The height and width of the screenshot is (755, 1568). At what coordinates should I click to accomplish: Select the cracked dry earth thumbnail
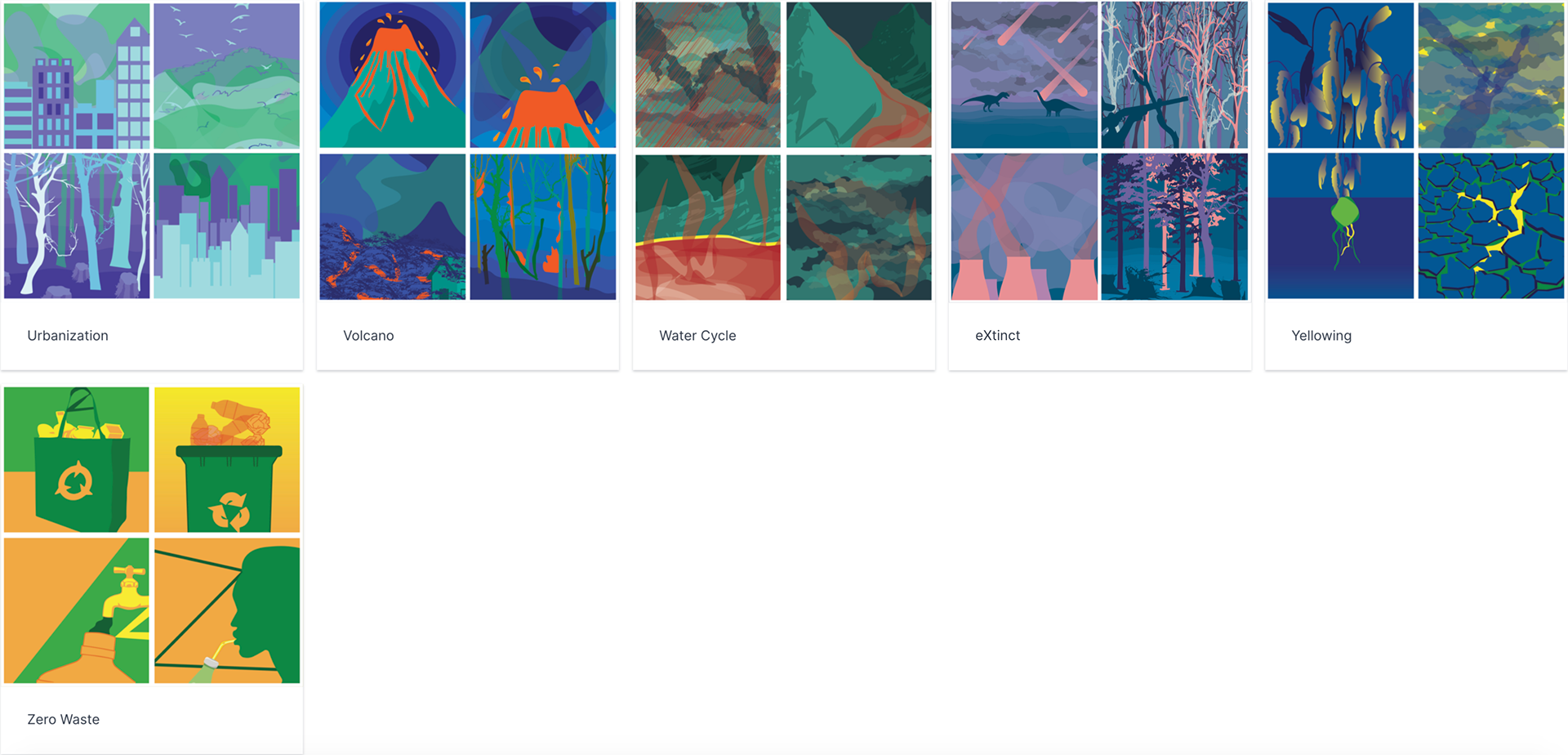[1491, 226]
